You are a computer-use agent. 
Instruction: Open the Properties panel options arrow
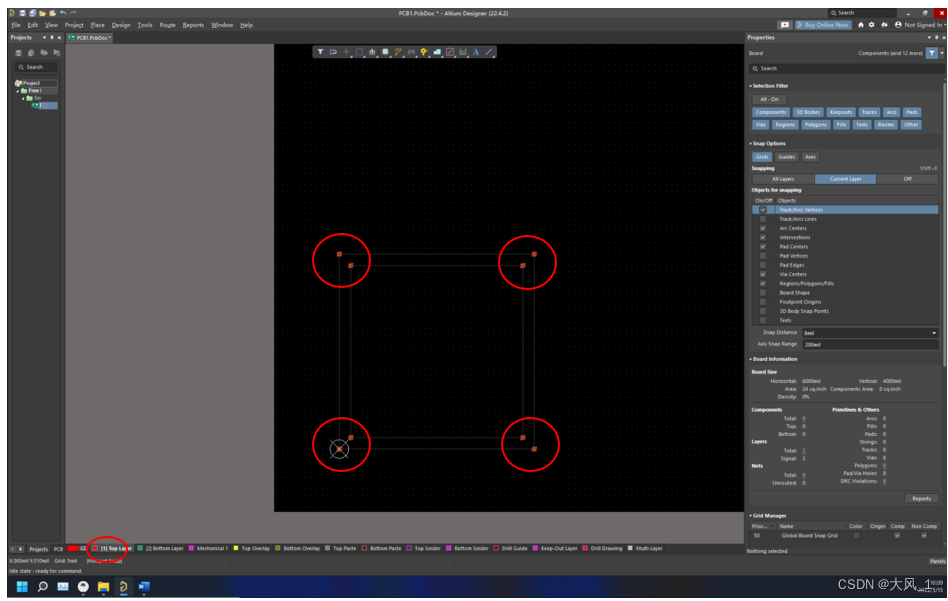point(929,37)
